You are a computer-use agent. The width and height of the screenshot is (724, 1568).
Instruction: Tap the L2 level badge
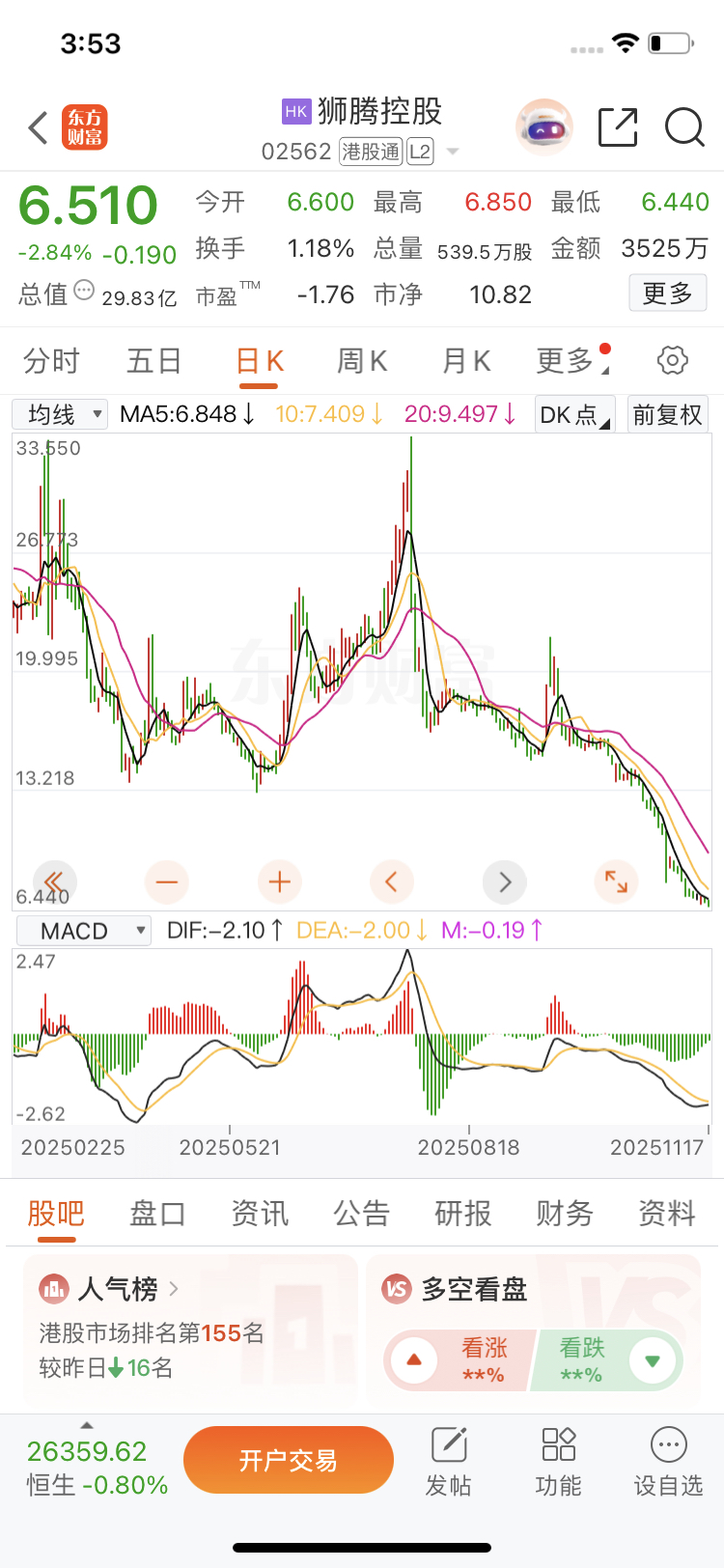[420, 152]
